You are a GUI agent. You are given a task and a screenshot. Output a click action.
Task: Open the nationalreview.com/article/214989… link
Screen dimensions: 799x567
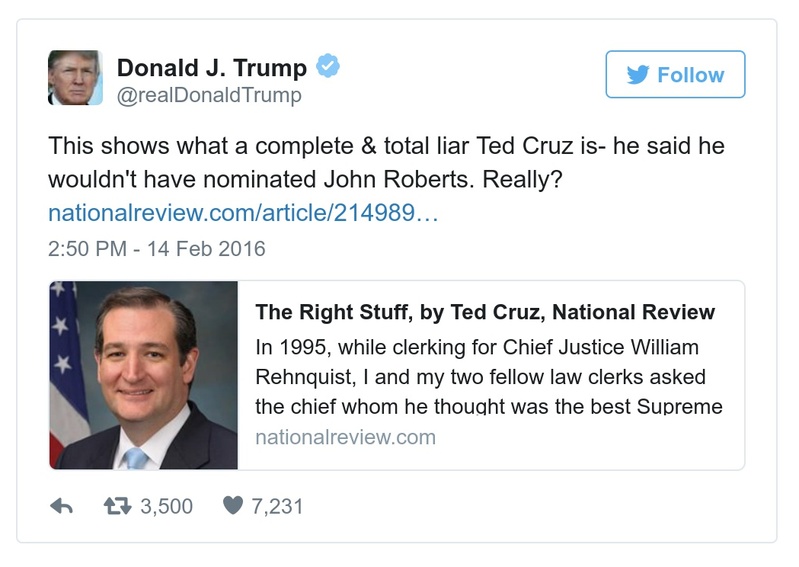(x=244, y=213)
